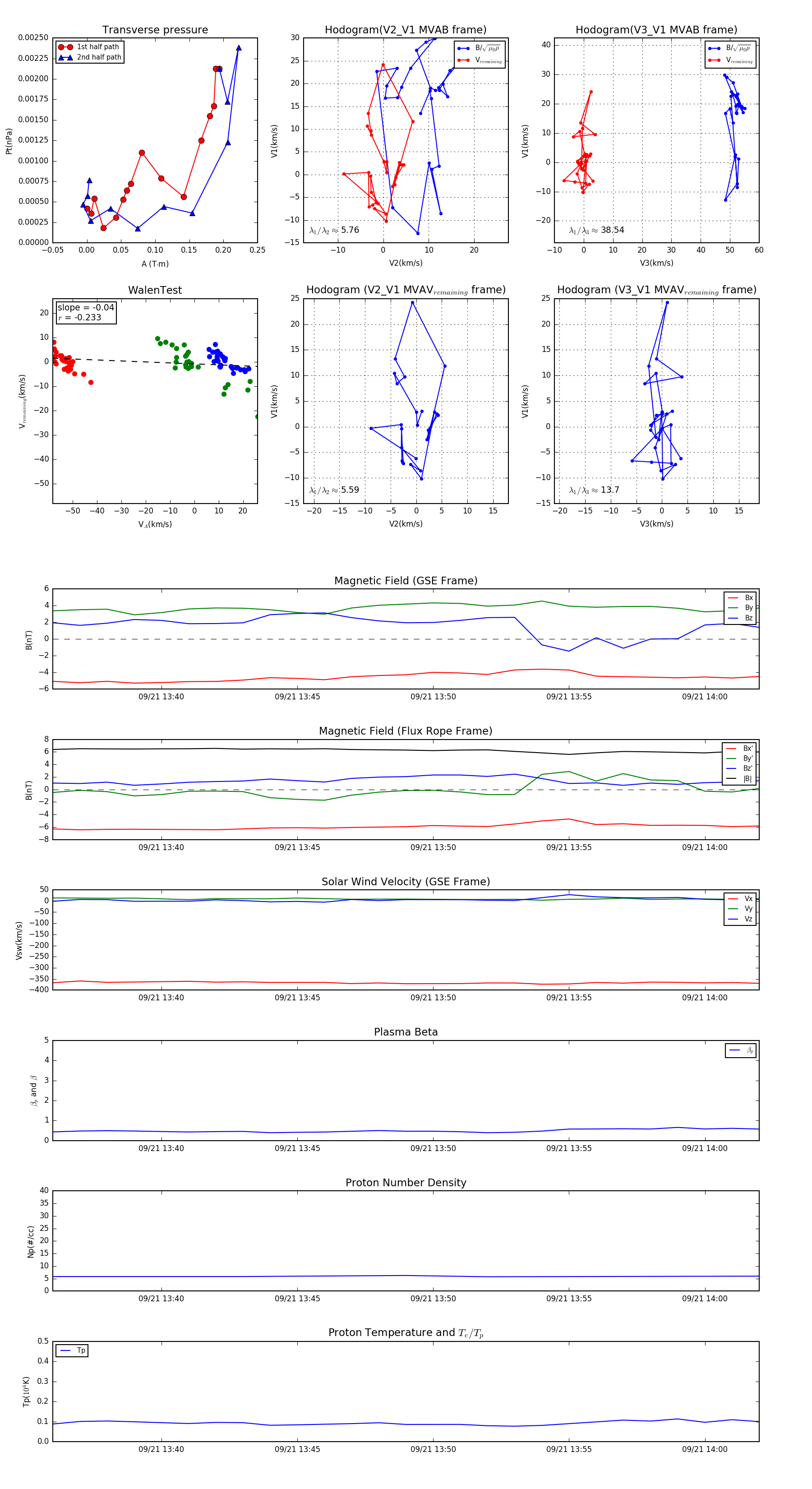The height and width of the screenshot is (1489, 812).
Task: Click the βp legend box in Plasma Beta plot
Action: tap(740, 1050)
